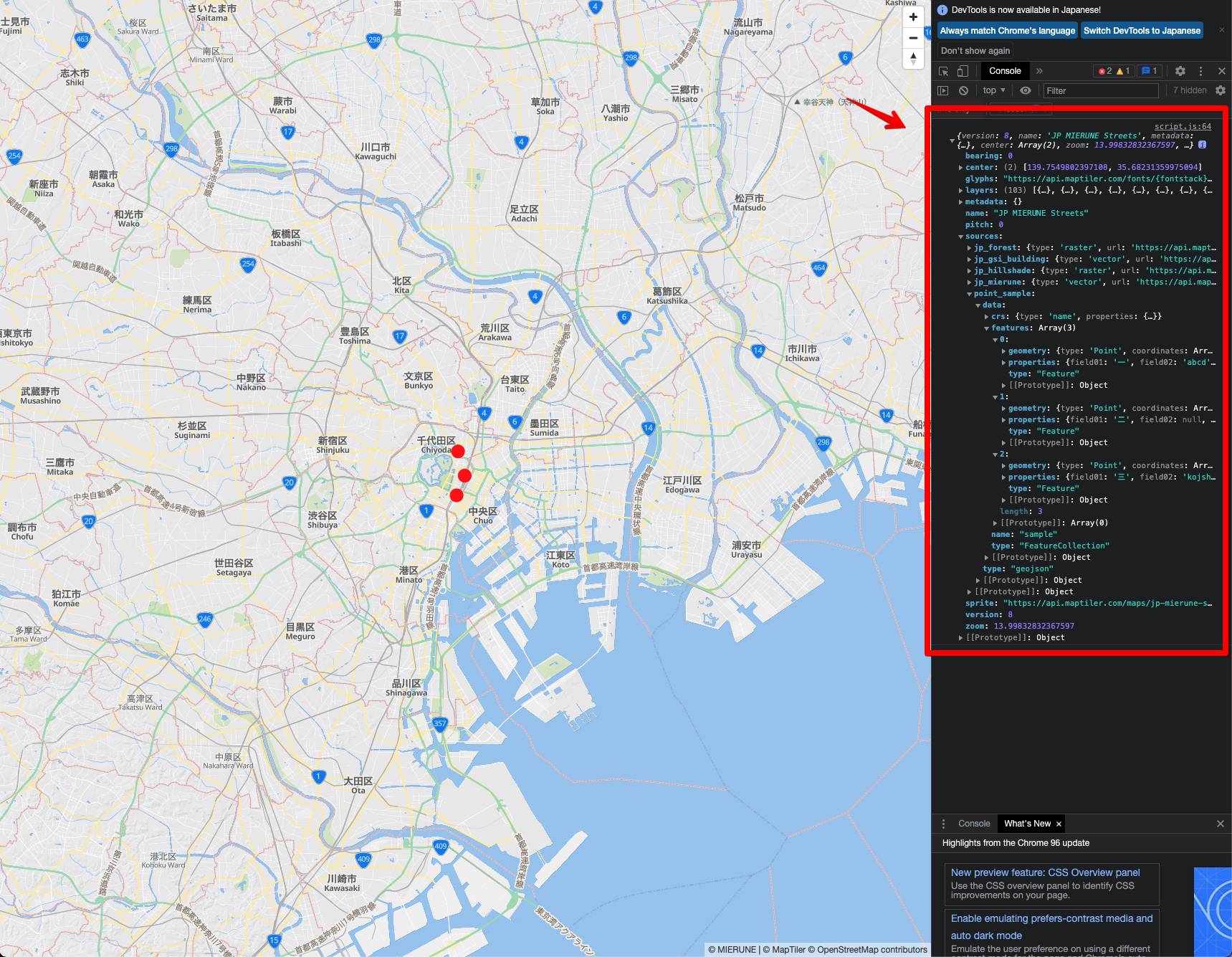Create a live expression with eye icon
This screenshot has height=957, width=1232.
pos(1026,90)
